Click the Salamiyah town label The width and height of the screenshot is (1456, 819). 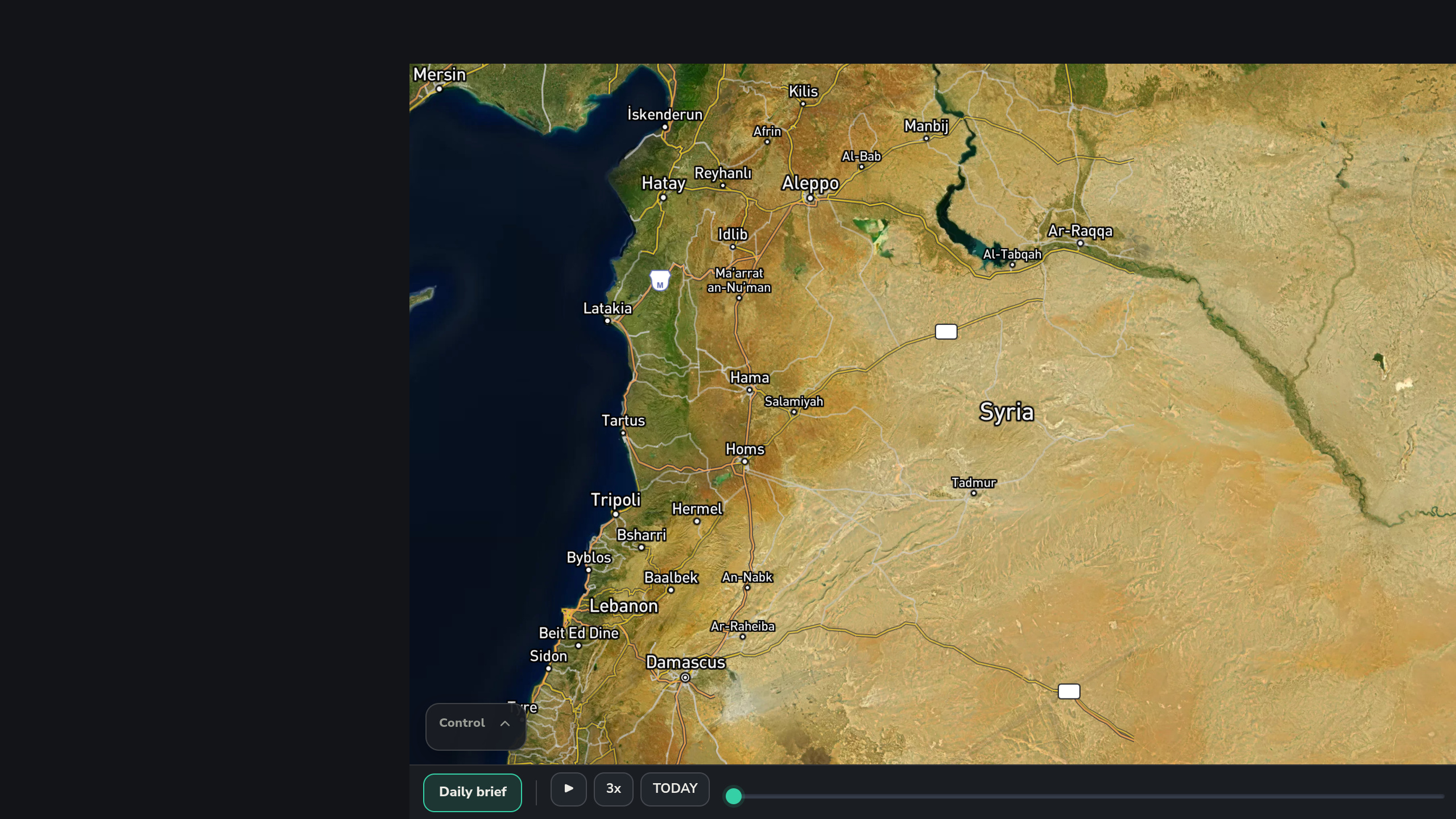pyautogui.click(x=793, y=402)
